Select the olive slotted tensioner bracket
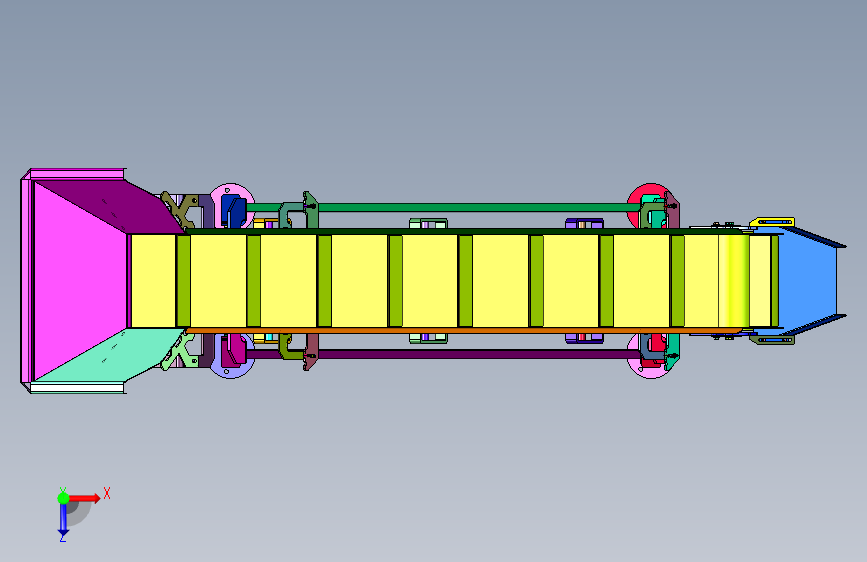Viewport: 867px width, 562px height. coord(772,340)
